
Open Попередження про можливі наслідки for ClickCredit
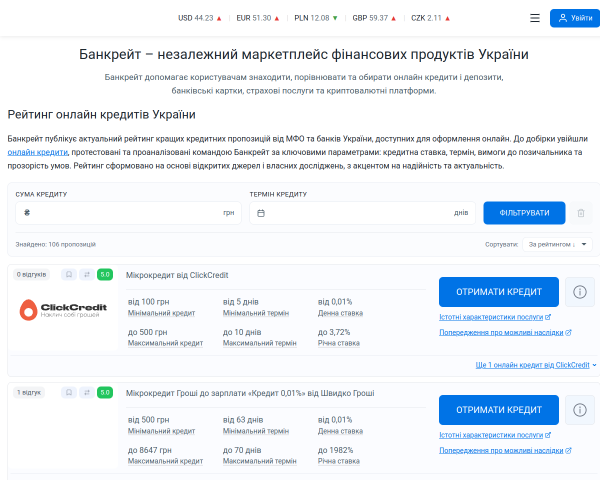tap(505, 332)
